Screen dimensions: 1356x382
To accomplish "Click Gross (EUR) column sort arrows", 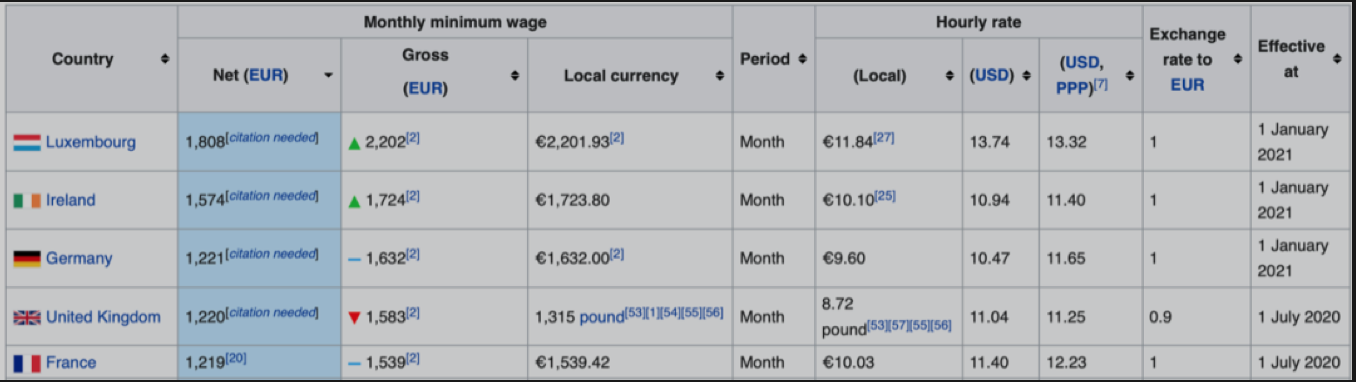I will 515,76.
